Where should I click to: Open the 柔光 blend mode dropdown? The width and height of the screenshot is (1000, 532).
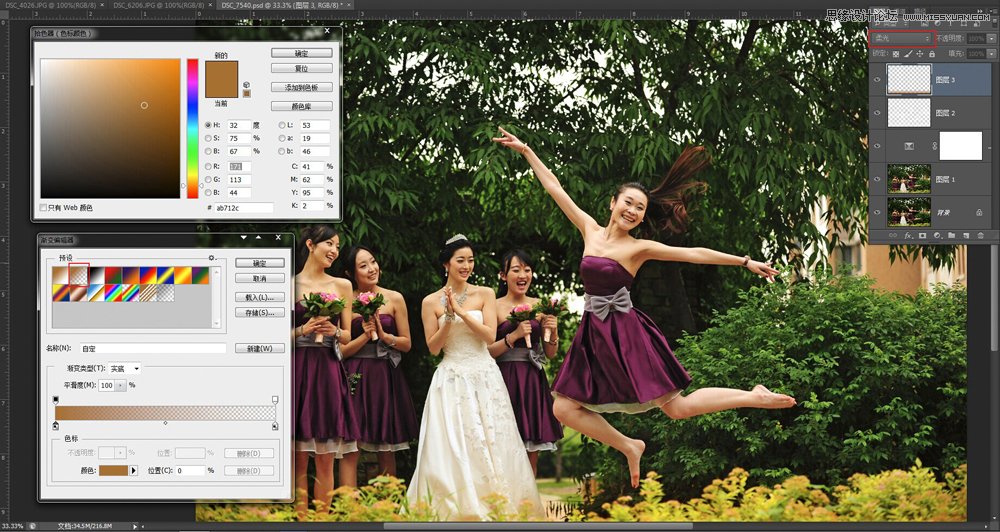tap(900, 38)
